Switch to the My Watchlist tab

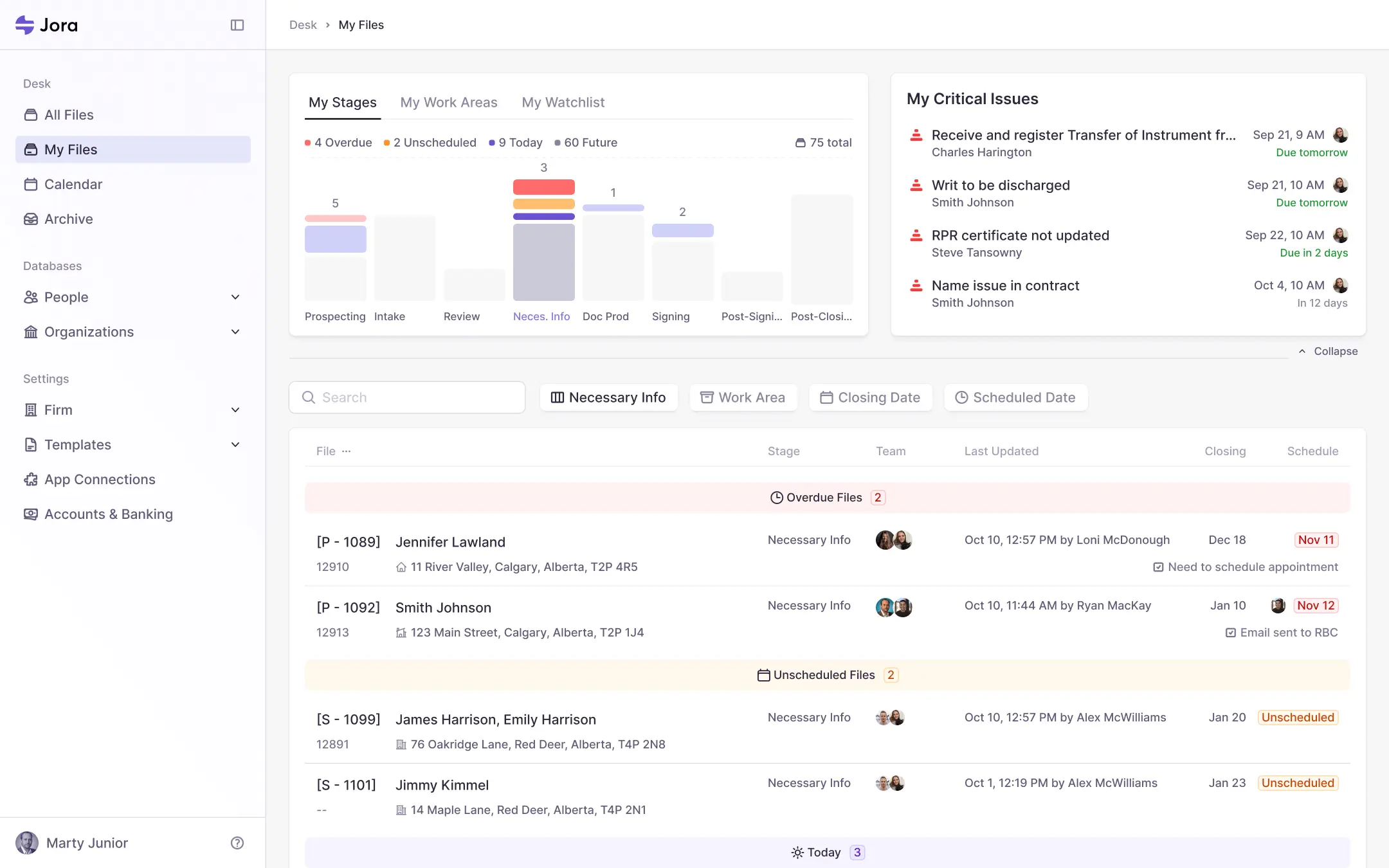click(x=563, y=102)
